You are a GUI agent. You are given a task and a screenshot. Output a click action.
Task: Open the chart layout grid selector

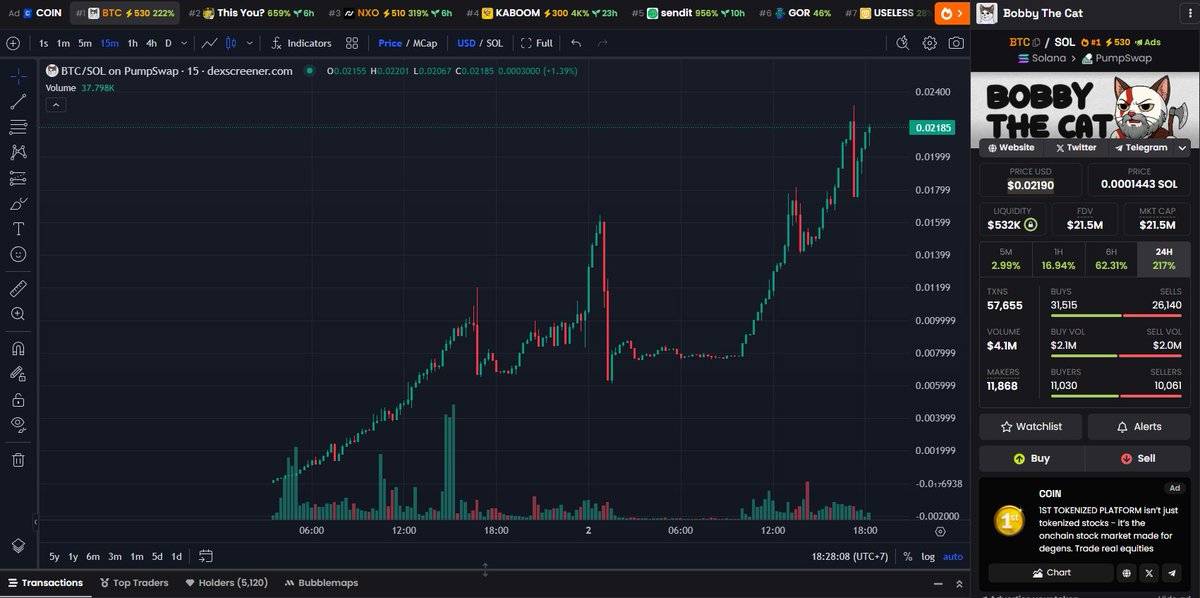(x=352, y=43)
